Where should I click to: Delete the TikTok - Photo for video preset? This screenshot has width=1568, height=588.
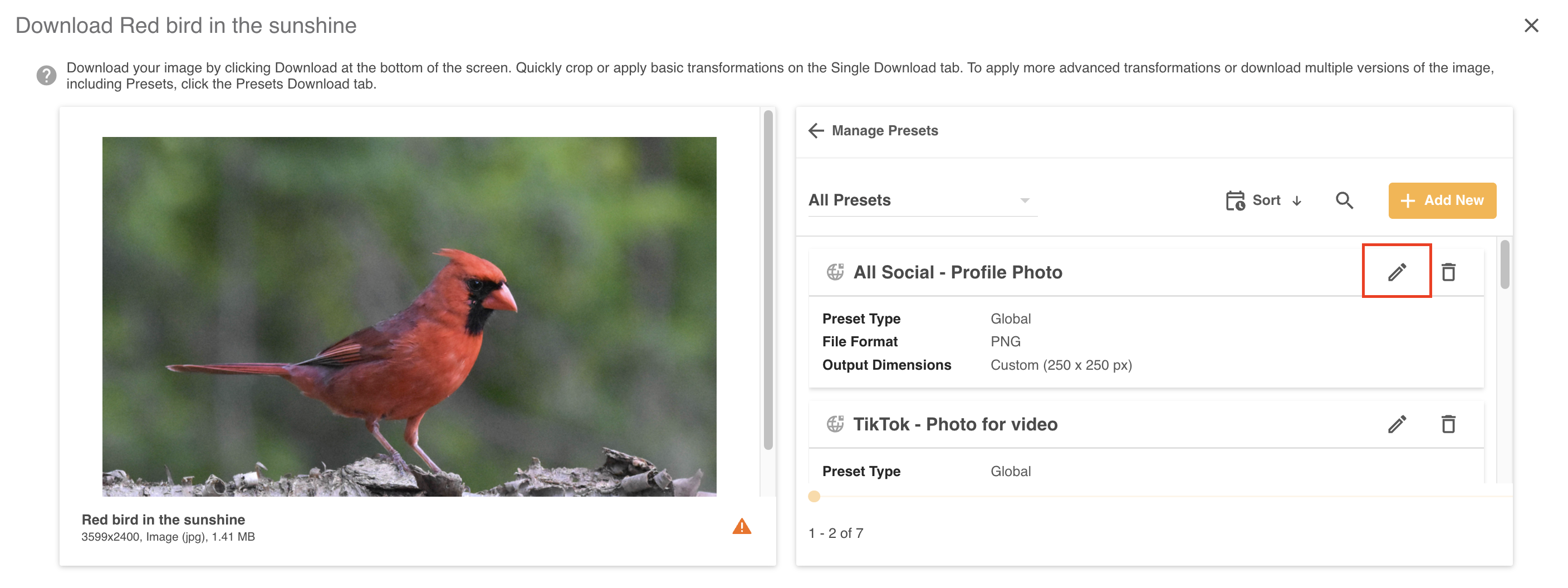(1448, 424)
